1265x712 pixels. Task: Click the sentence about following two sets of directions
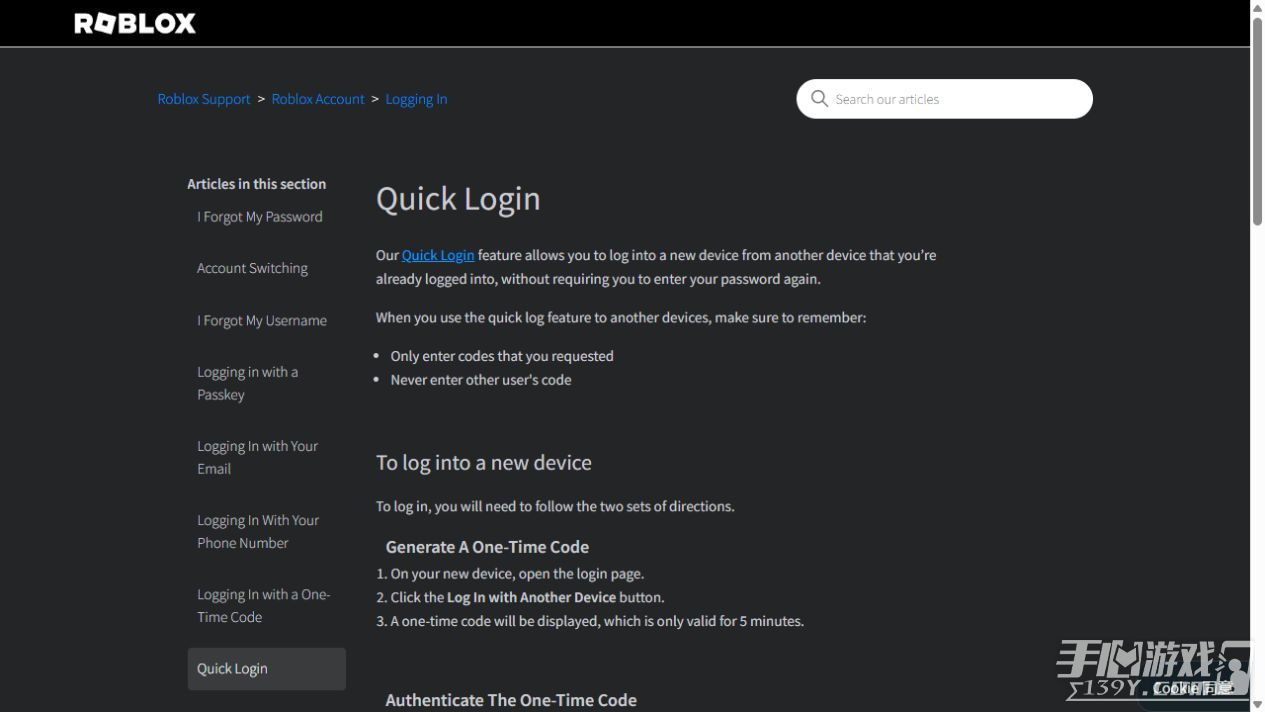point(555,506)
